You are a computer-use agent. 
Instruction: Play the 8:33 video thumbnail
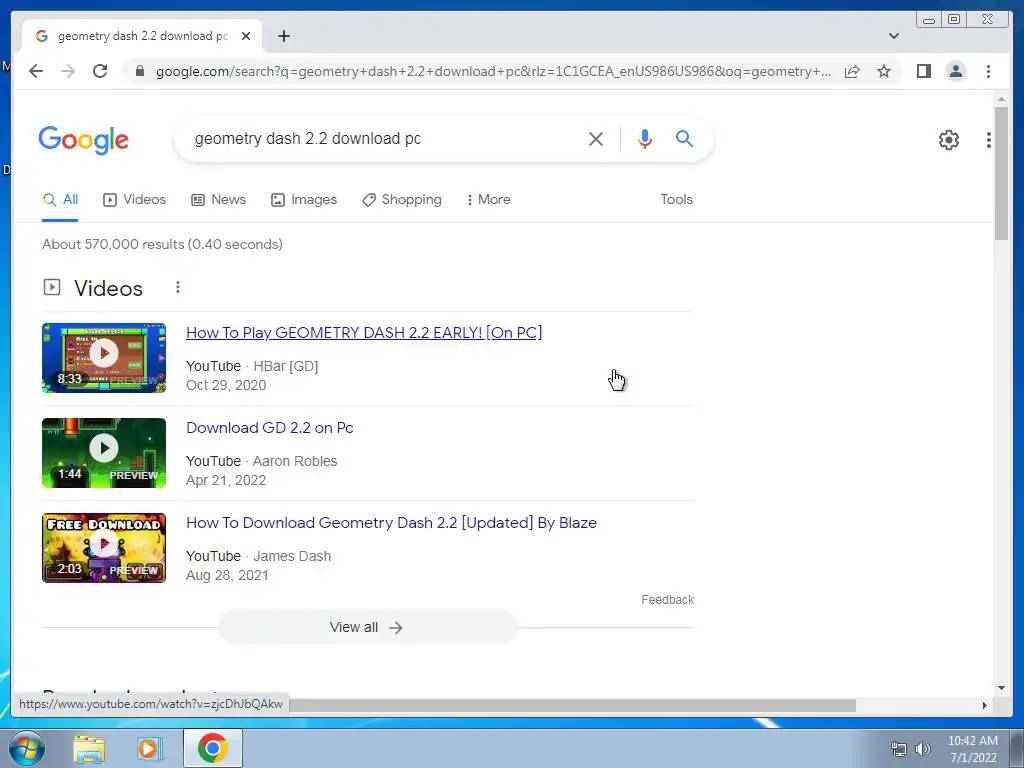(x=104, y=358)
